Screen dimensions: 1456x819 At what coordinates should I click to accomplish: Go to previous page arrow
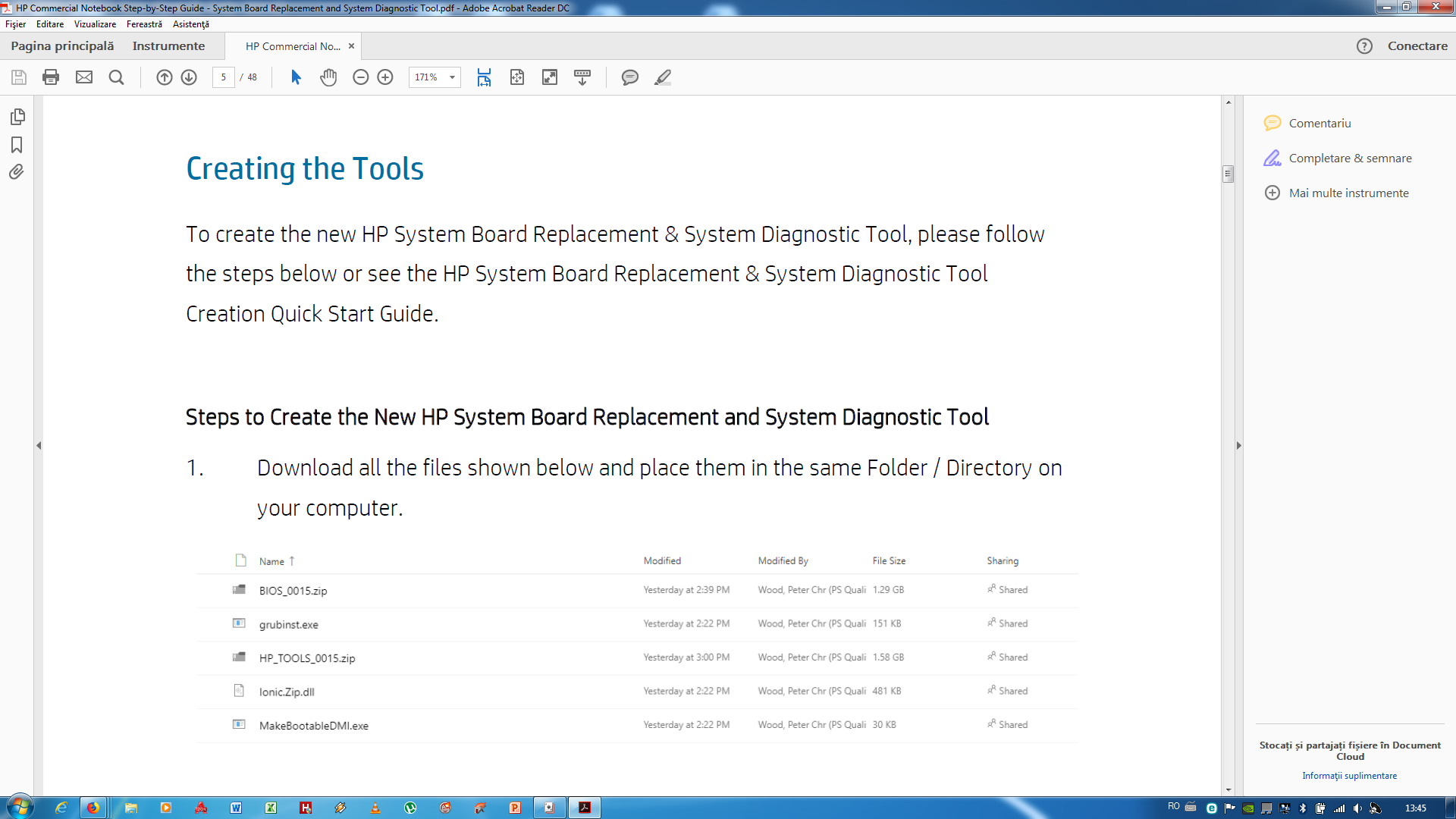[x=165, y=77]
